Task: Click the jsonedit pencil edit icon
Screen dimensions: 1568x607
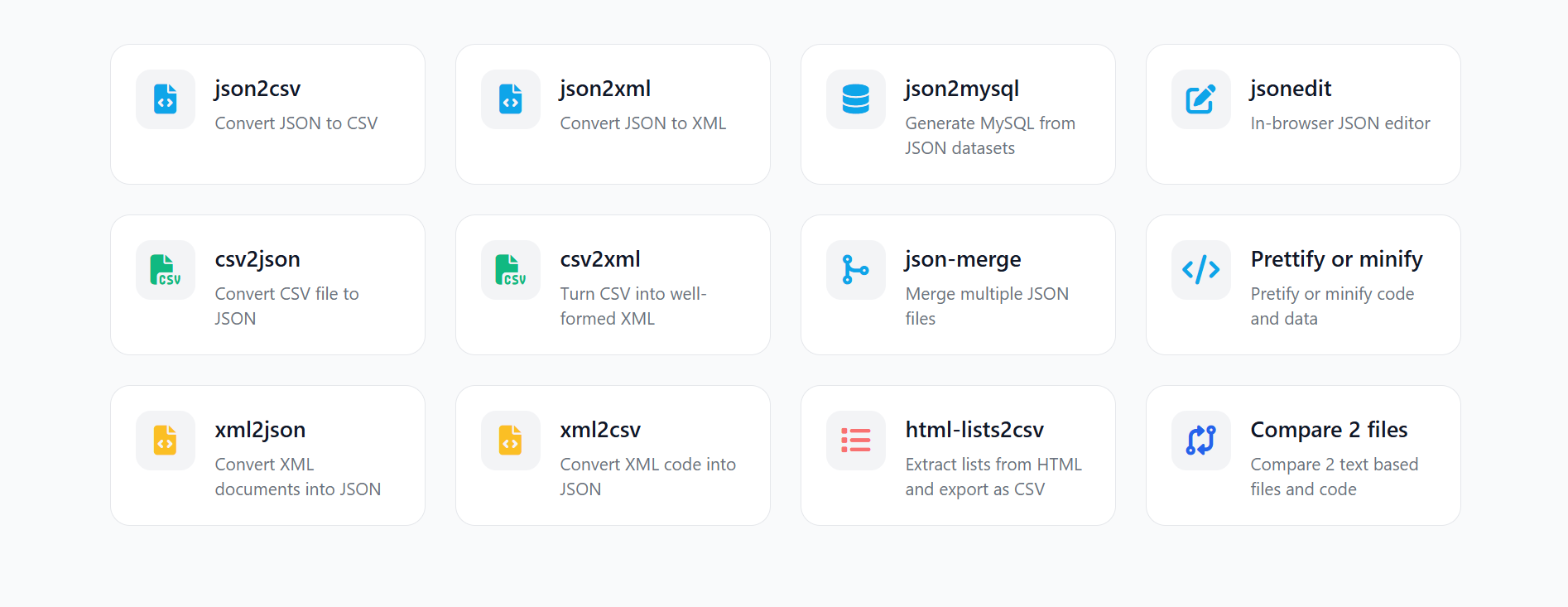Action: 1201,99
